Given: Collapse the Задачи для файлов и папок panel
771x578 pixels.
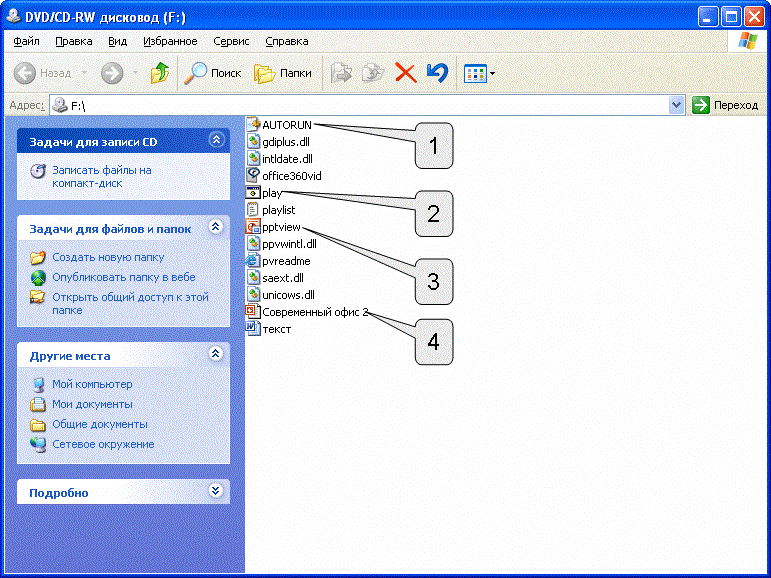Looking at the screenshot, I should 215,227.
